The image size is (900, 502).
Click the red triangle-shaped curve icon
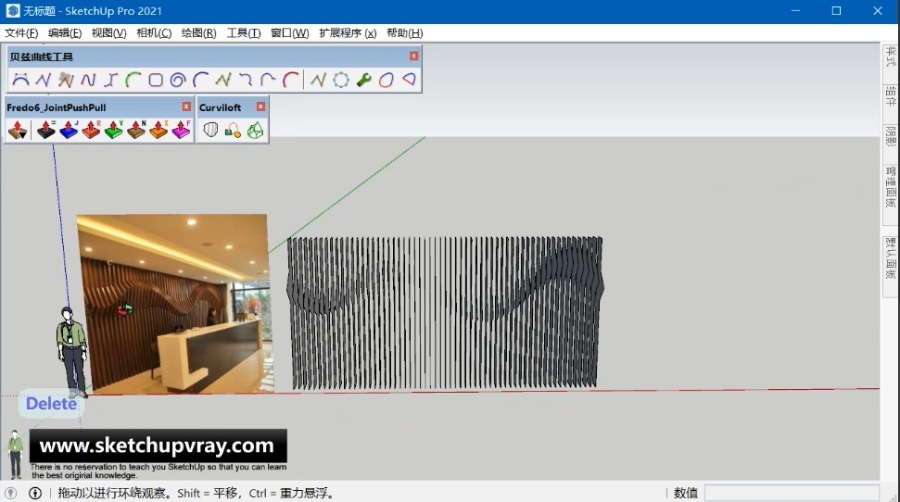tap(409, 80)
